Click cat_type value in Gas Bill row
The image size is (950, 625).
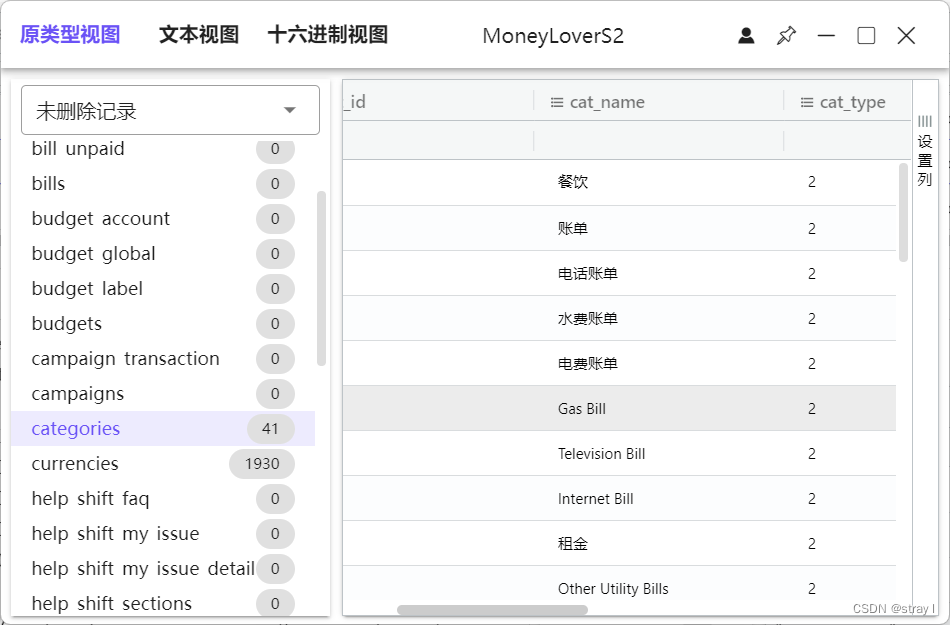811,409
